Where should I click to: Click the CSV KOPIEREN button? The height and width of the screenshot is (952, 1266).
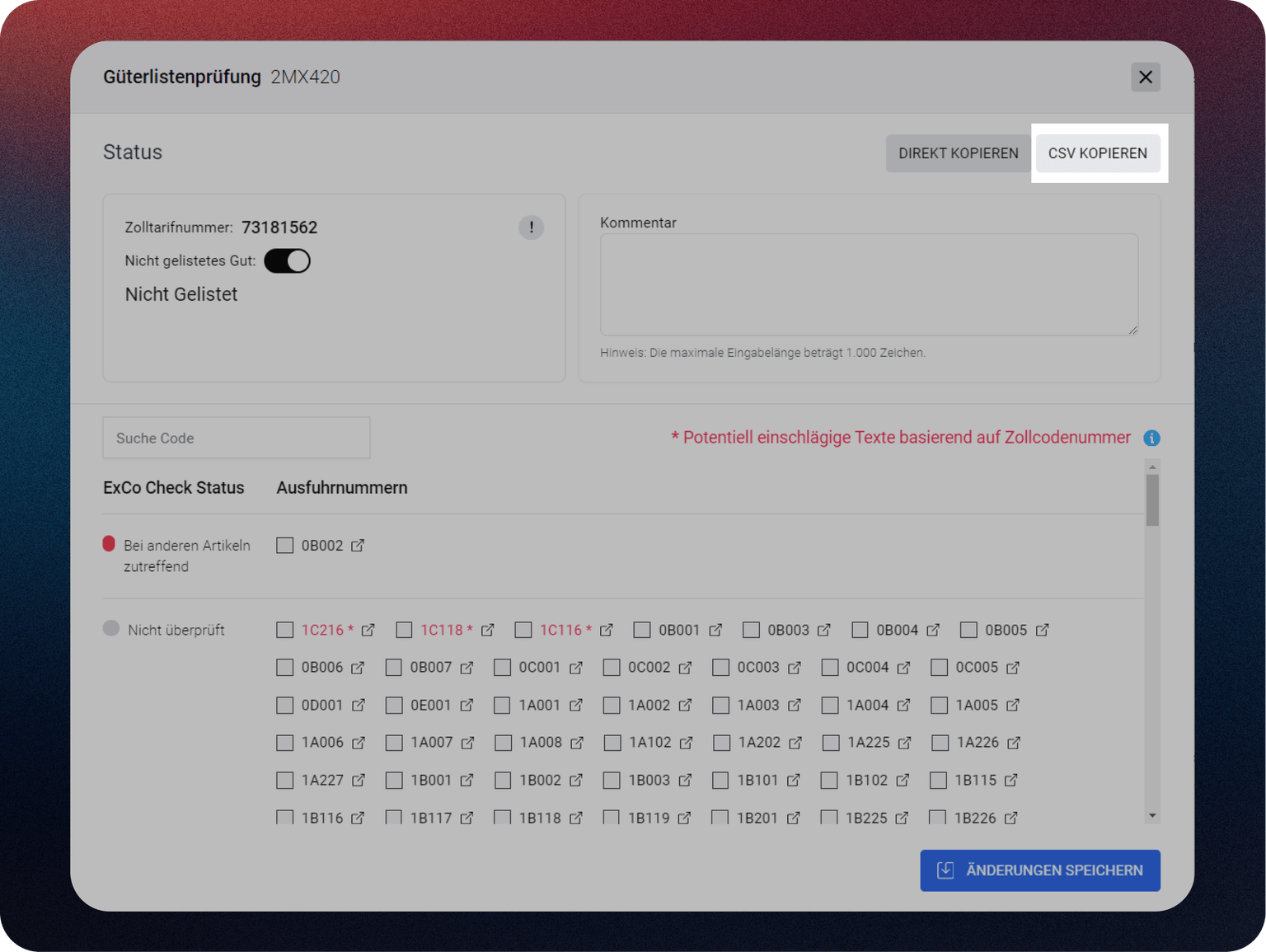tap(1097, 153)
